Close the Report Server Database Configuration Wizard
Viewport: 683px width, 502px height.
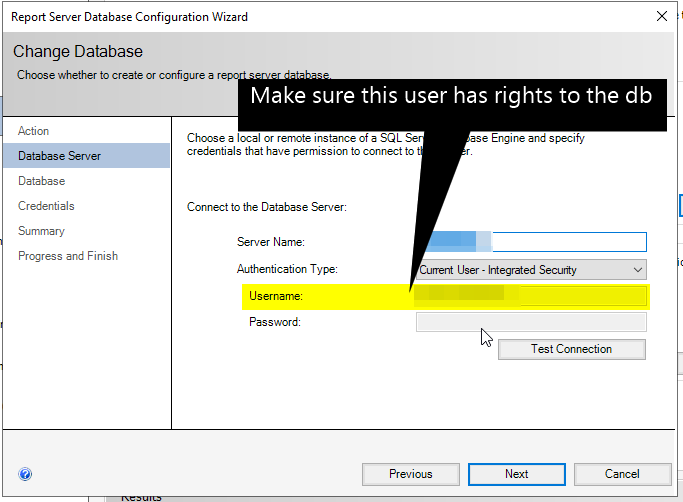662,17
